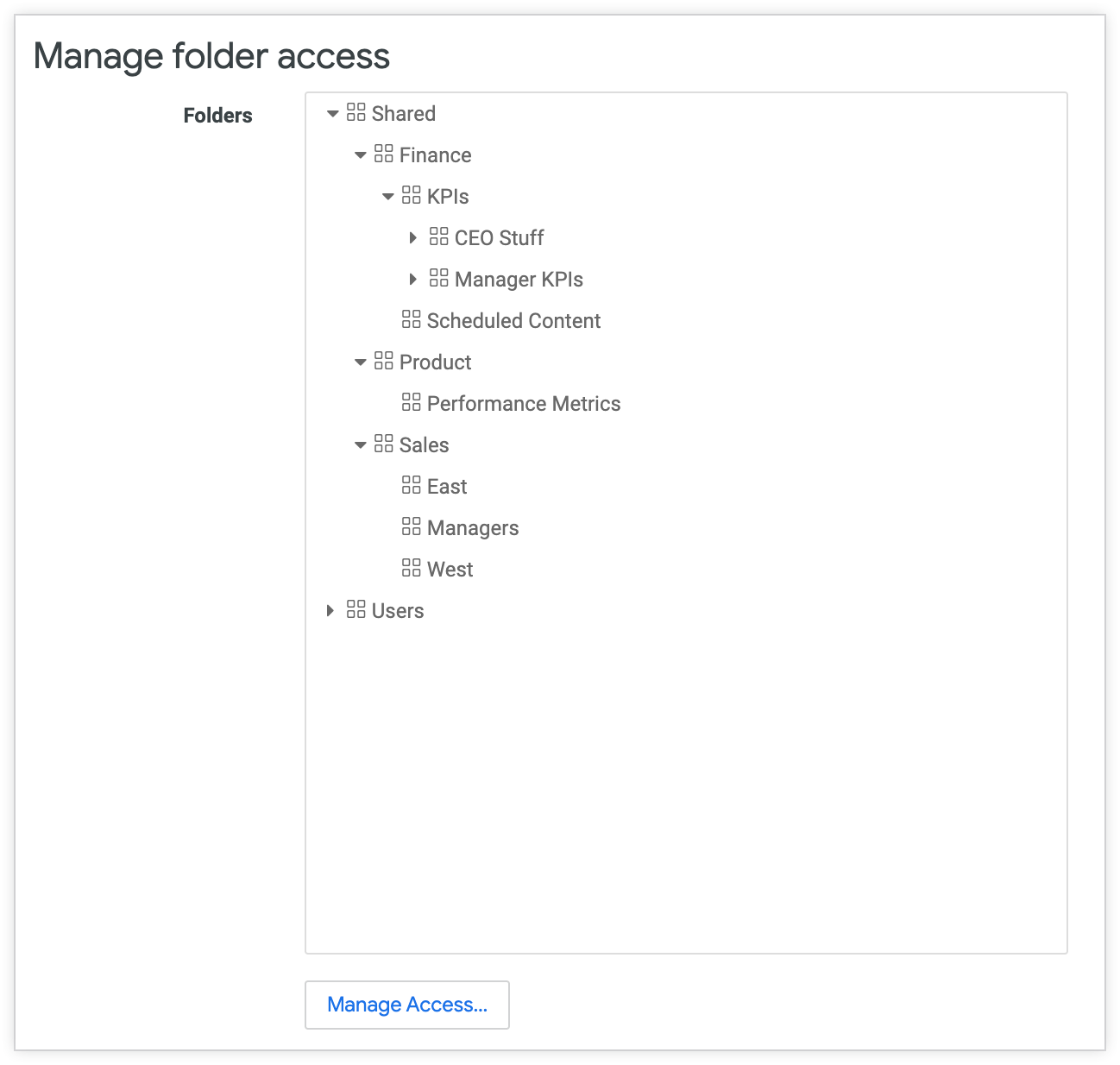Screen dimensions: 1120x1065
Task: Click the Product folder grid icon
Action: pyautogui.click(x=383, y=362)
